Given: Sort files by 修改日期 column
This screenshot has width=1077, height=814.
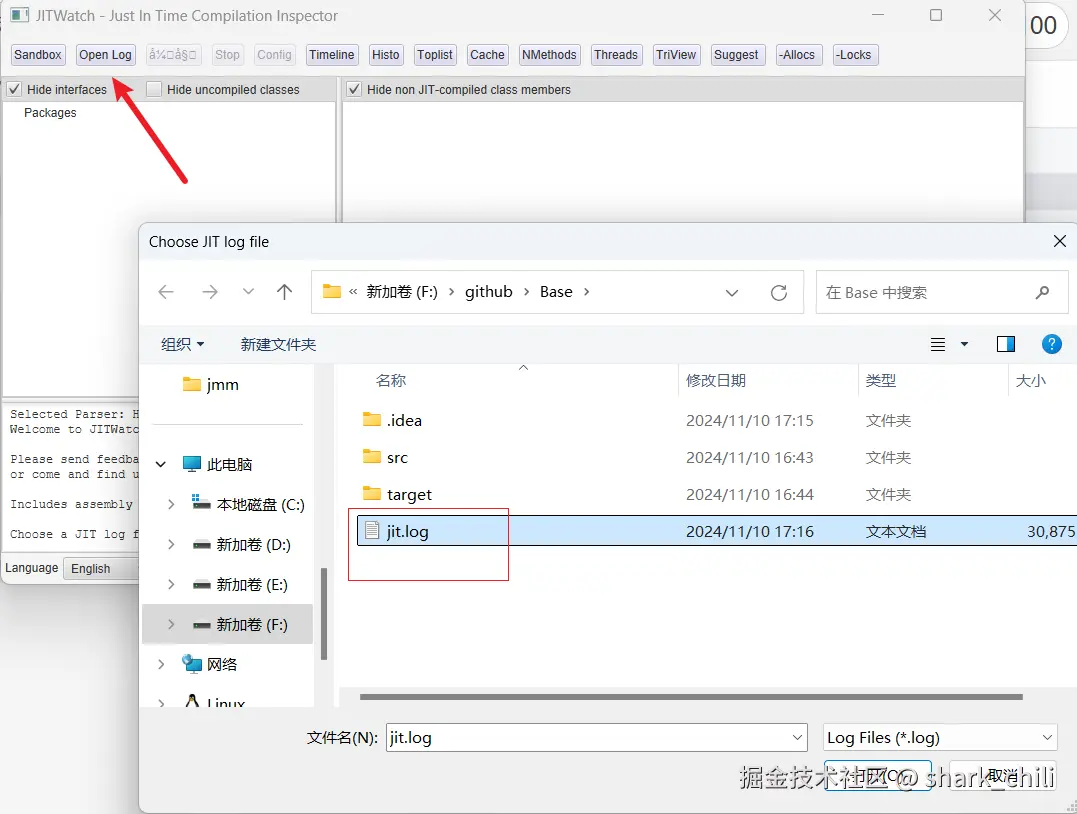Looking at the screenshot, I should pyautogui.click(x=716, y=381).
